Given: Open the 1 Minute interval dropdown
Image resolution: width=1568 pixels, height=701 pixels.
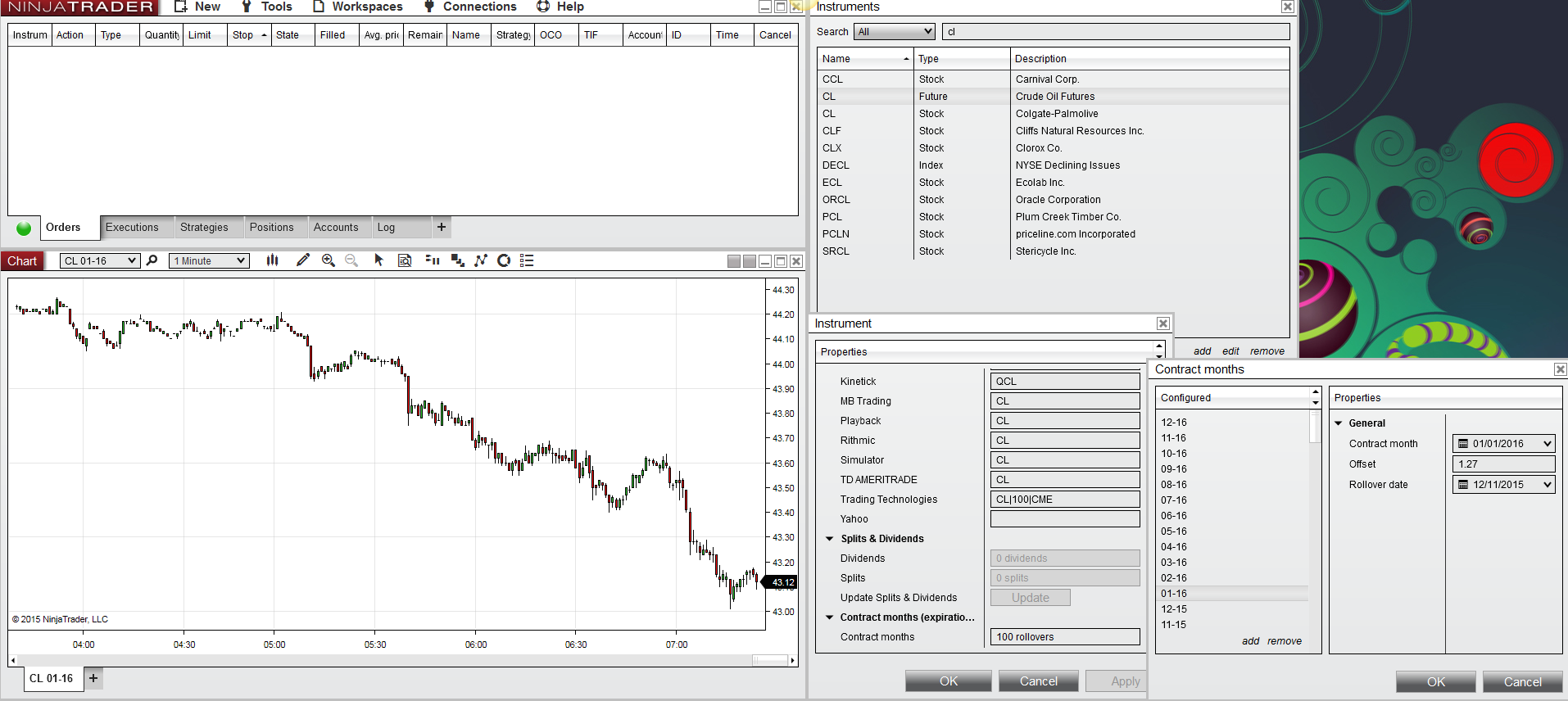Looking at the screenshot, I should pyautogui.click(x=209, y=260).
